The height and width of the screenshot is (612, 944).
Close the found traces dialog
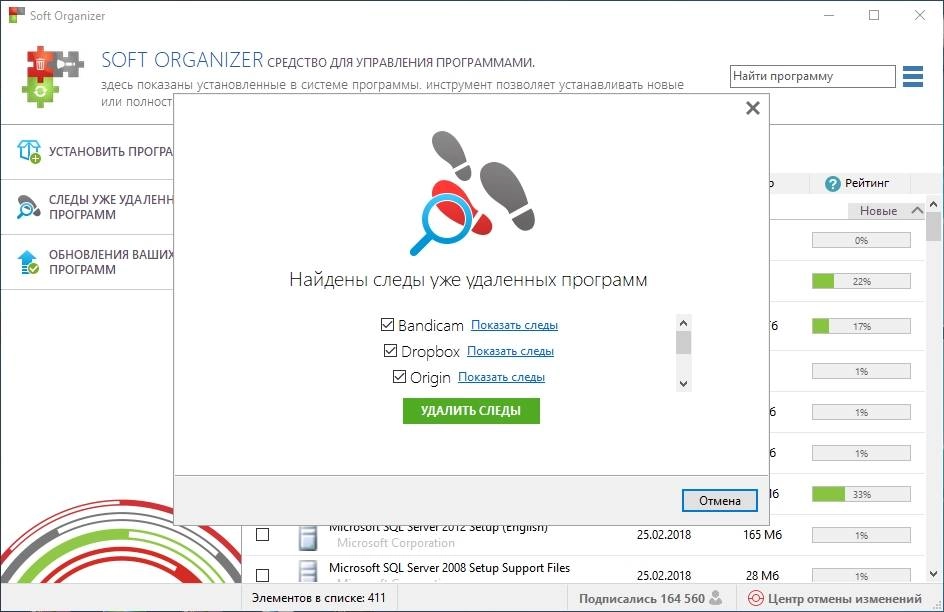[x=753, y=108]
